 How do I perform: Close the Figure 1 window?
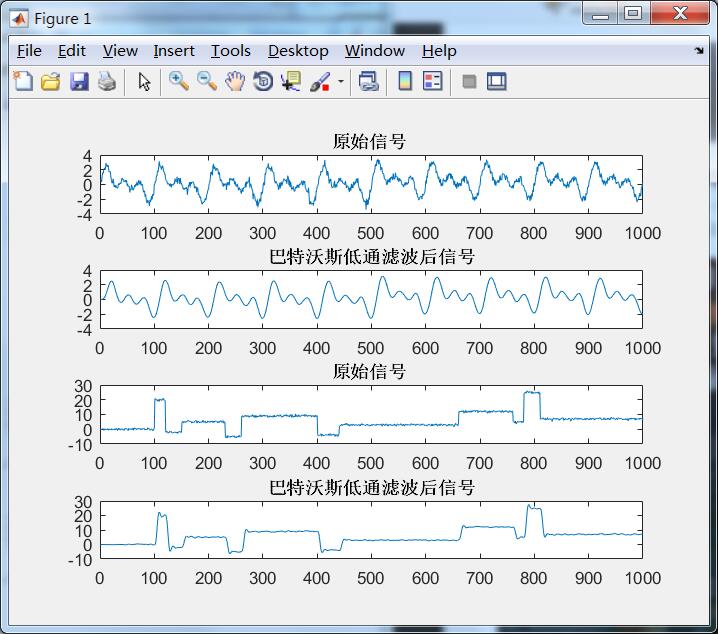point(680,14)
